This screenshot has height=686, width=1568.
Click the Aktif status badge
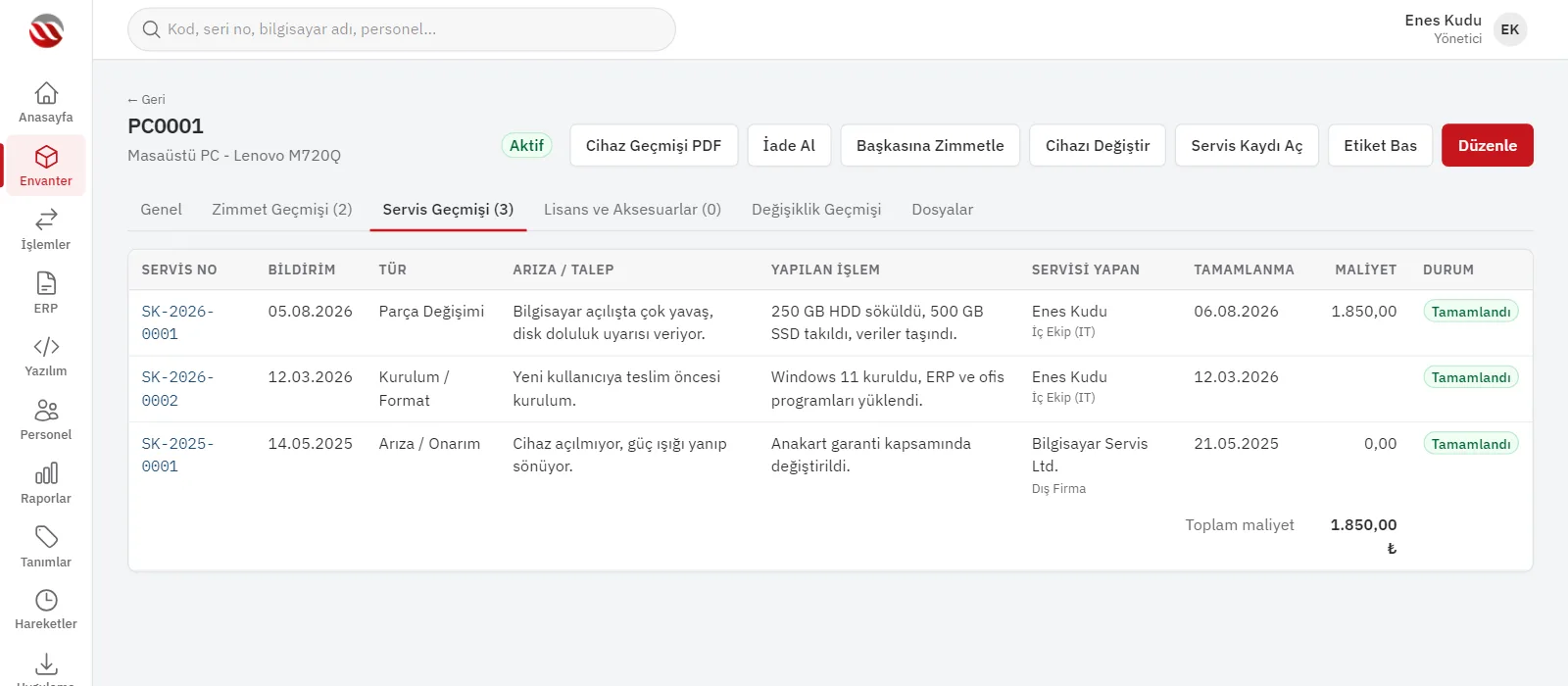point(526,145)
